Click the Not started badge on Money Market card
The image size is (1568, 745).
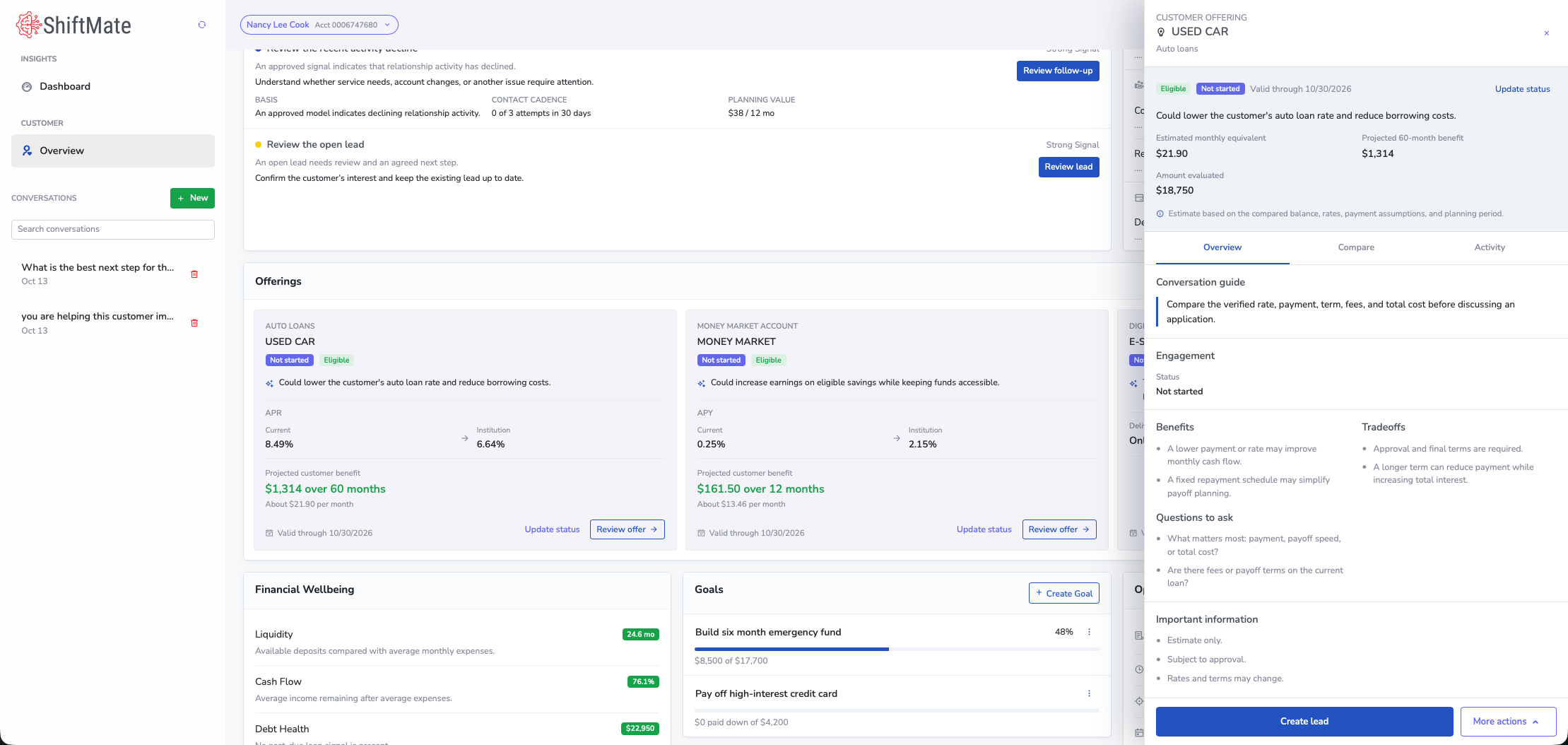coord(721,360)
